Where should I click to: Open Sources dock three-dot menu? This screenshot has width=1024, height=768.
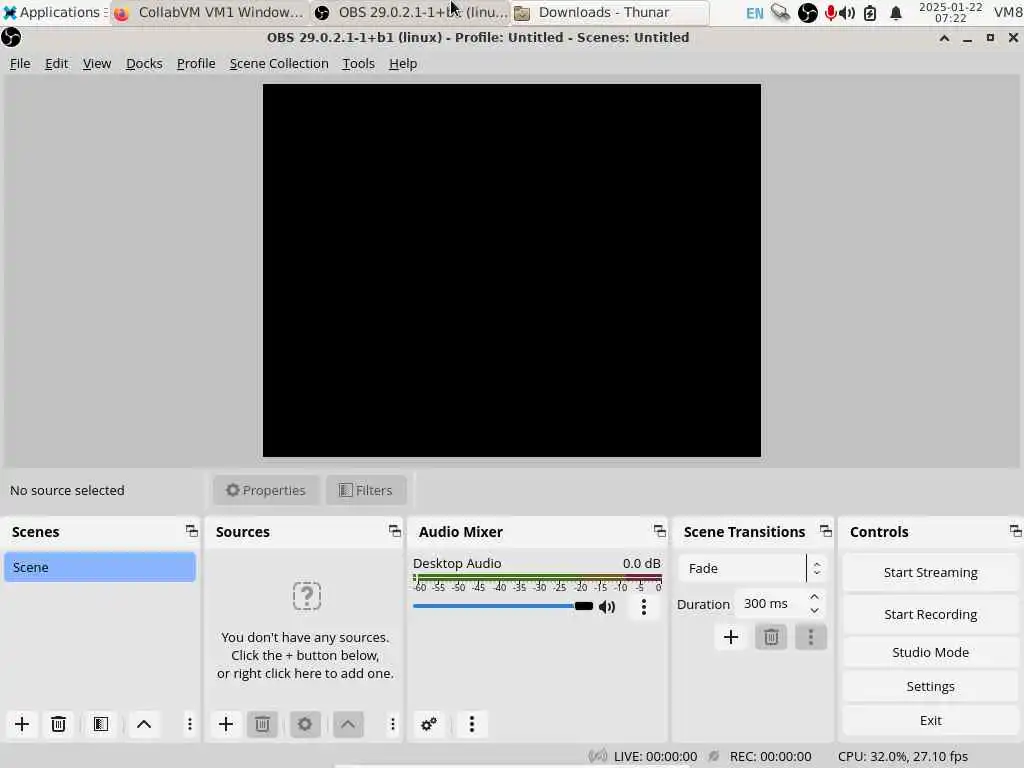(392, 724)
